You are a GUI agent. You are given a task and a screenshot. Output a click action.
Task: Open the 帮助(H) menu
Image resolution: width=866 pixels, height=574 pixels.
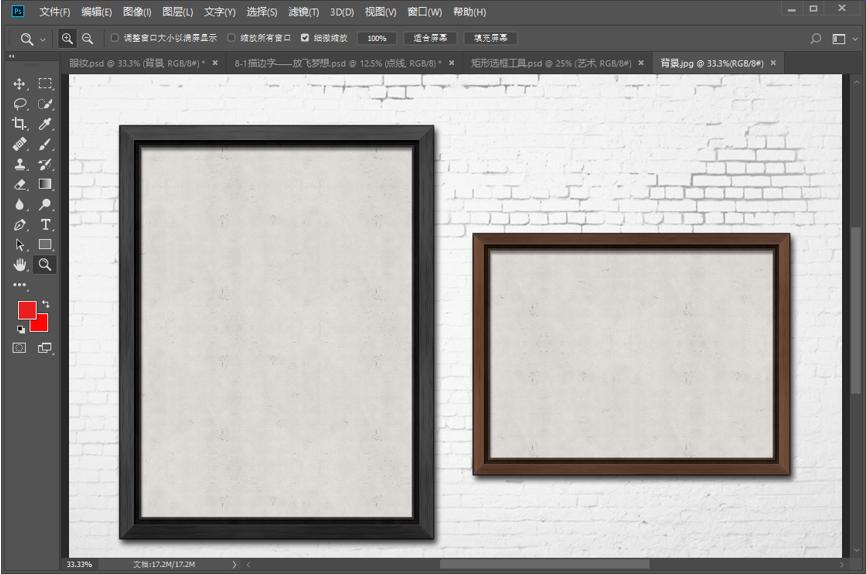click(x=469, y=12)
